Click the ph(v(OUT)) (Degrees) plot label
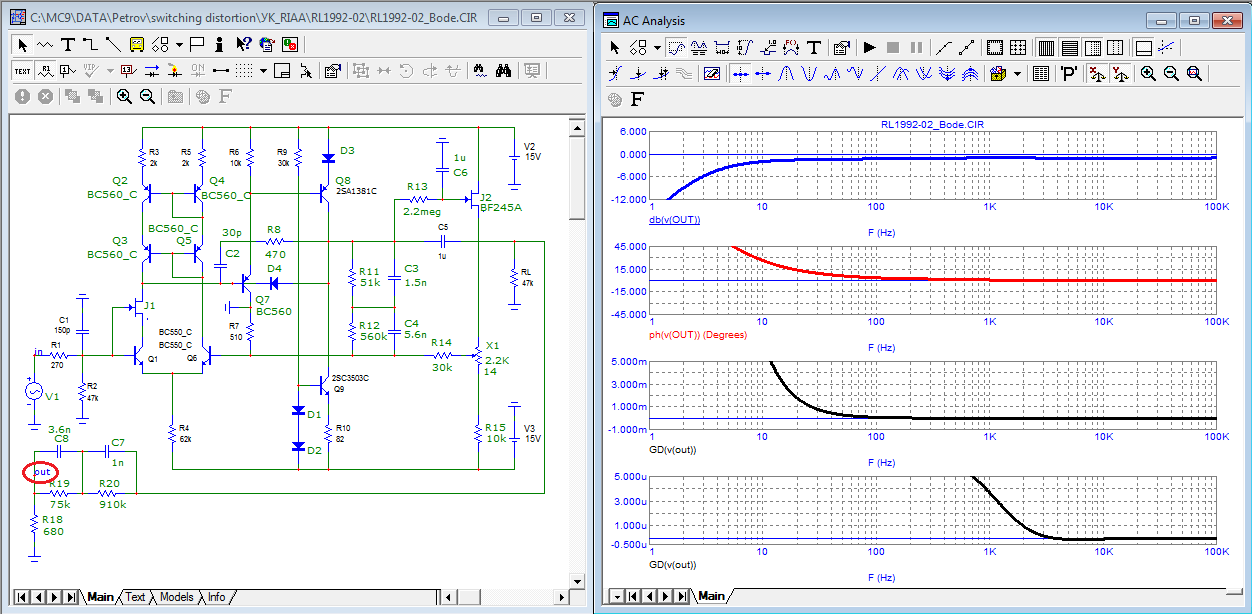This screenshot has height=614, width=1252. pyautogui.click(x=697, y=335)
